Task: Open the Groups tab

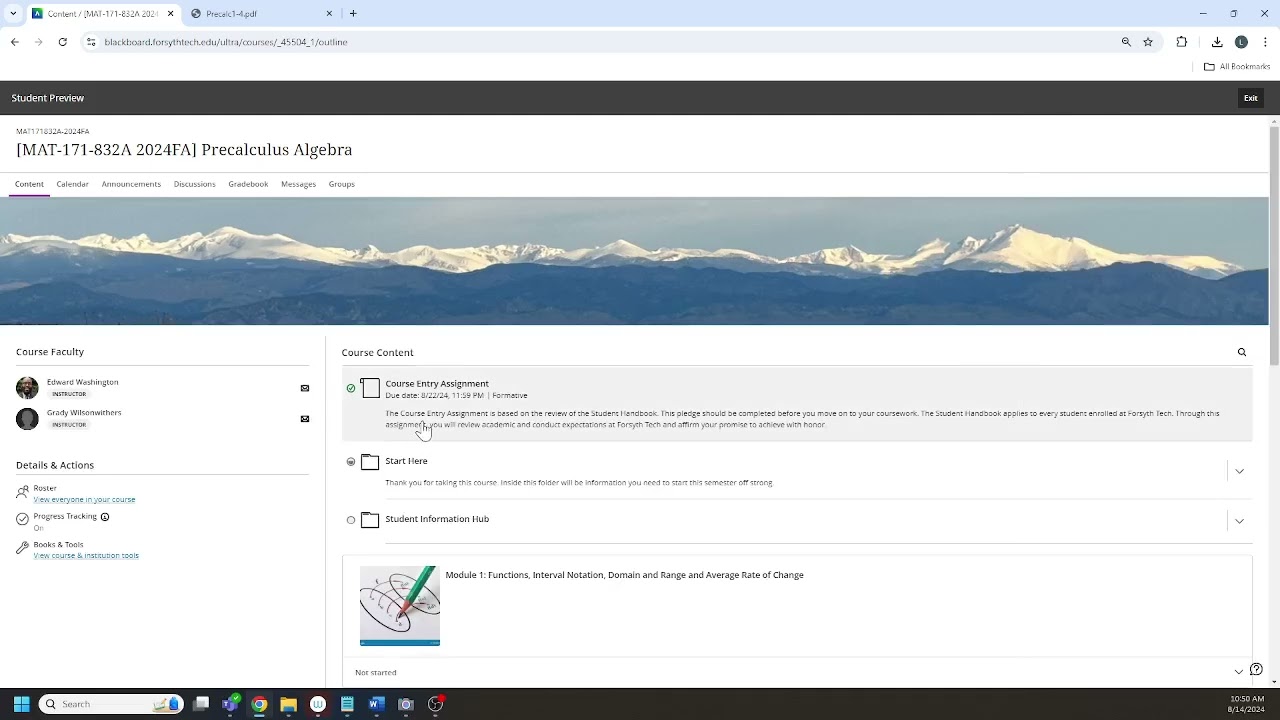Action: (x=341, y=184)
